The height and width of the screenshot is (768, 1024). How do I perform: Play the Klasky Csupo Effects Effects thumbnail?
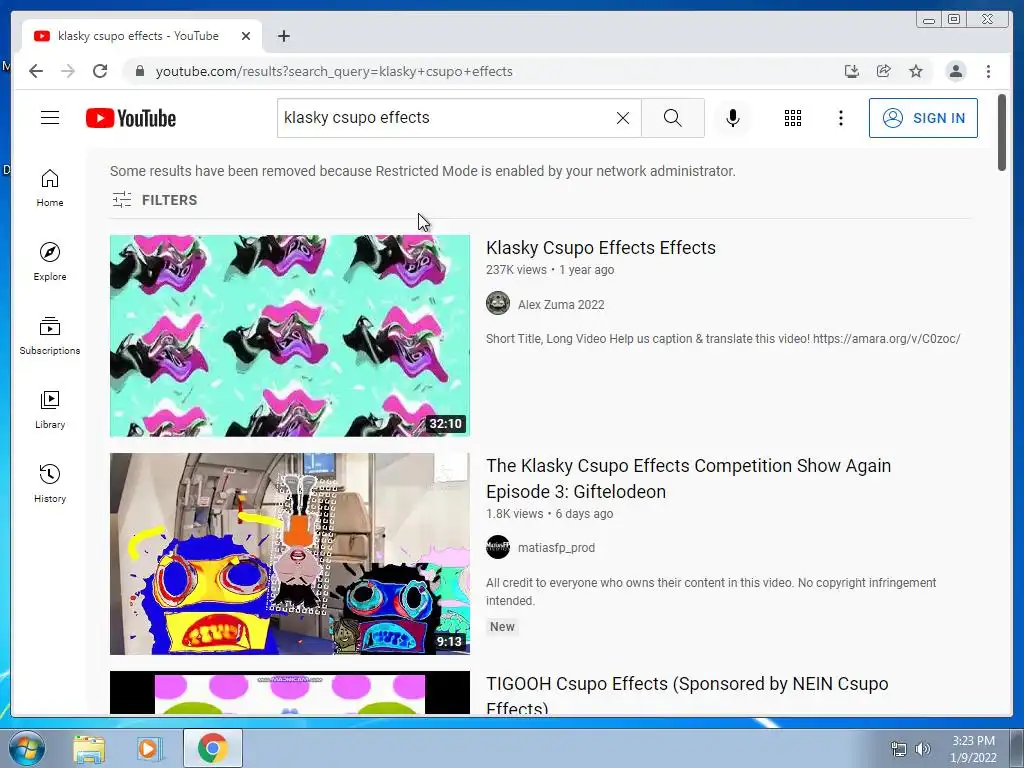click(x=289, y=336)
